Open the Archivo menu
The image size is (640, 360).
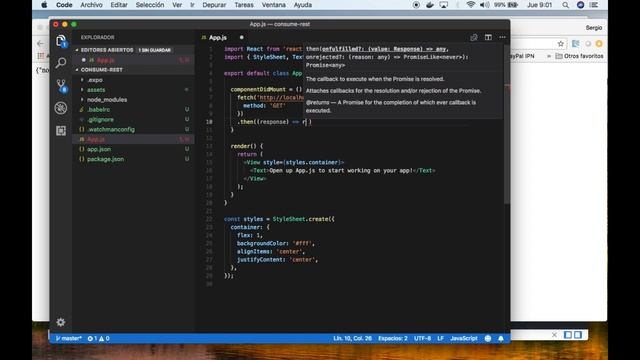[x=91, y=5]
